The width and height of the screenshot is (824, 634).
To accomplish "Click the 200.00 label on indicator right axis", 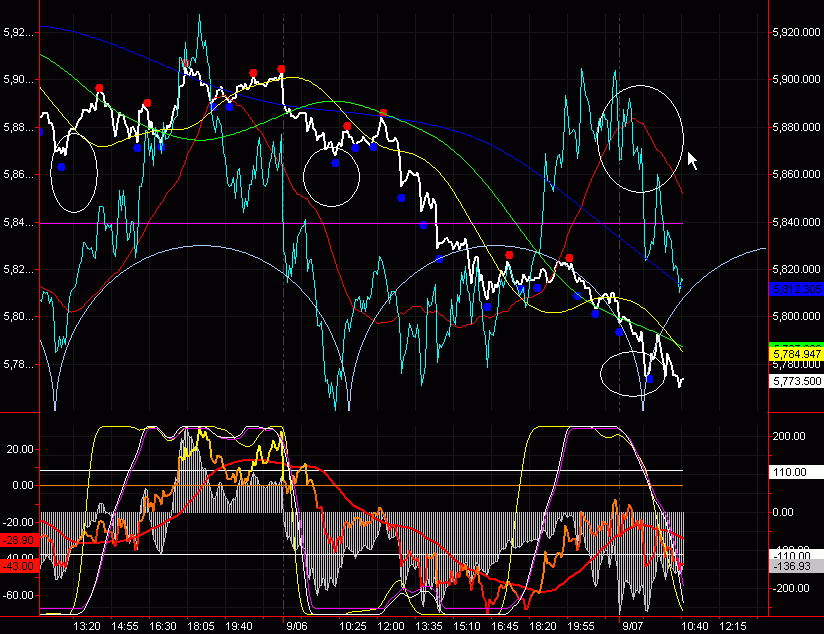I will click(789, 436).
